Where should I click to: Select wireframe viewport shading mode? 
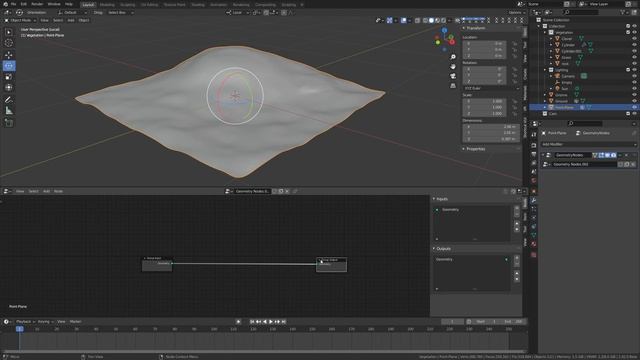425,20
